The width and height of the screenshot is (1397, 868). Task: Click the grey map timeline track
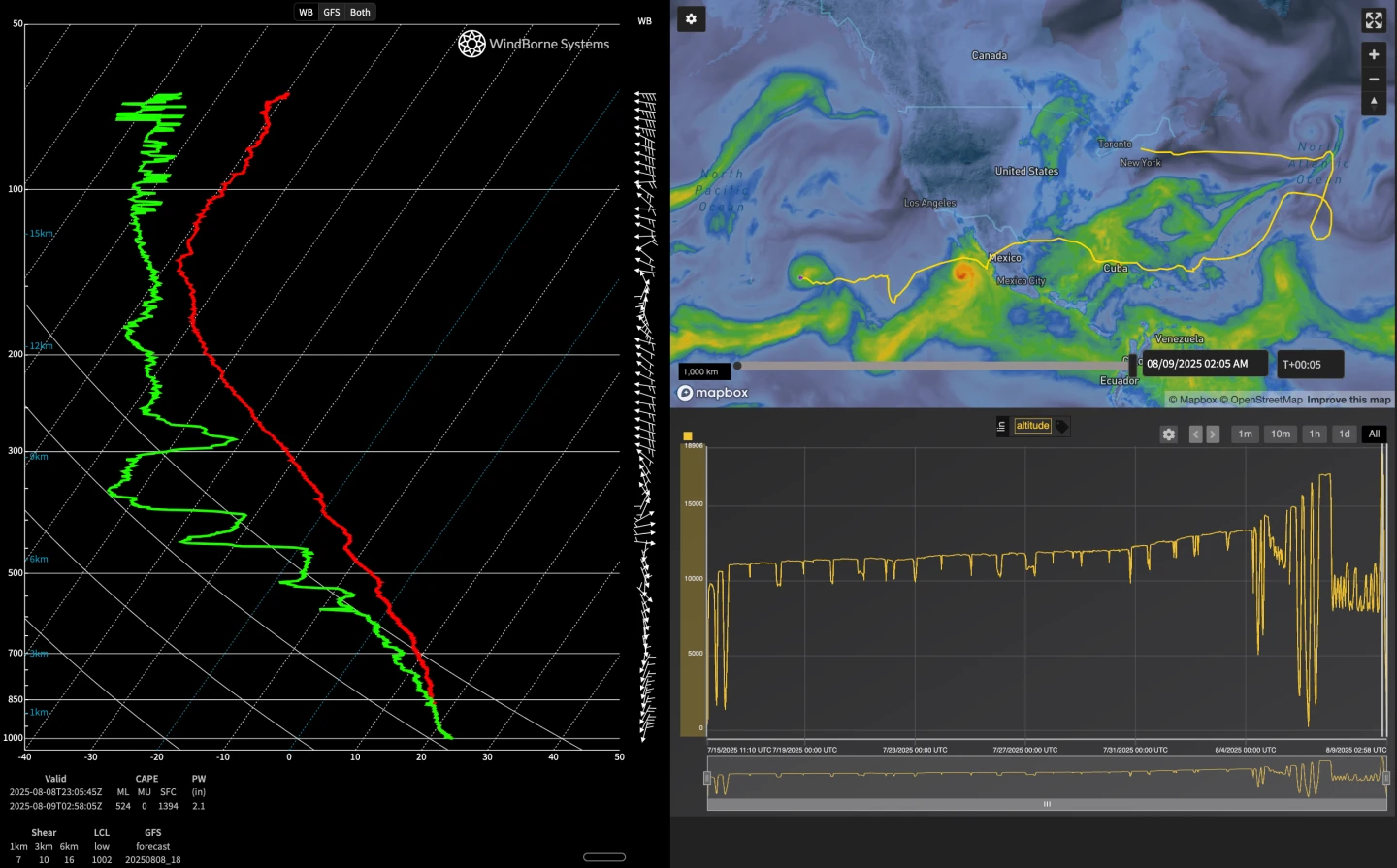click(933, 366)
